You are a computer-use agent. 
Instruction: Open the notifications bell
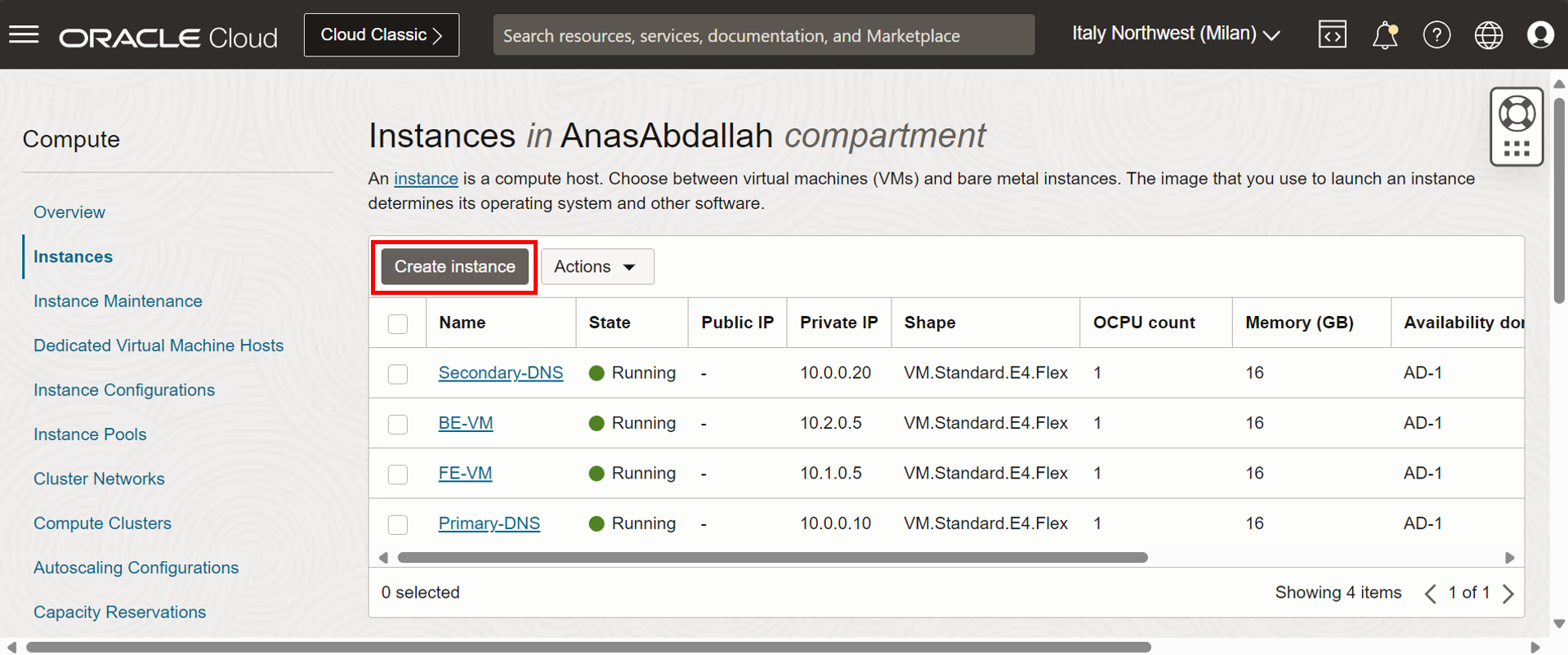[x=1385, y=35]
